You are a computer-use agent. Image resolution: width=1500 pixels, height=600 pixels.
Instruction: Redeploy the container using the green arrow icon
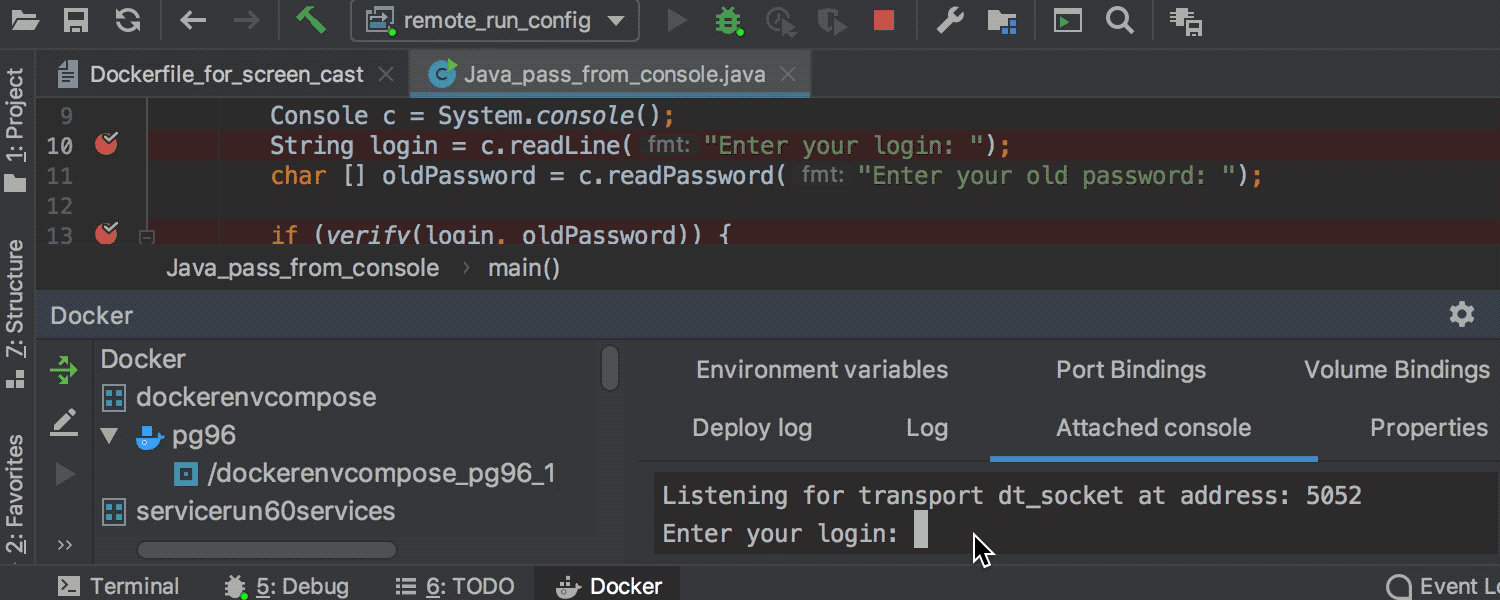click(x=64, y=370)
